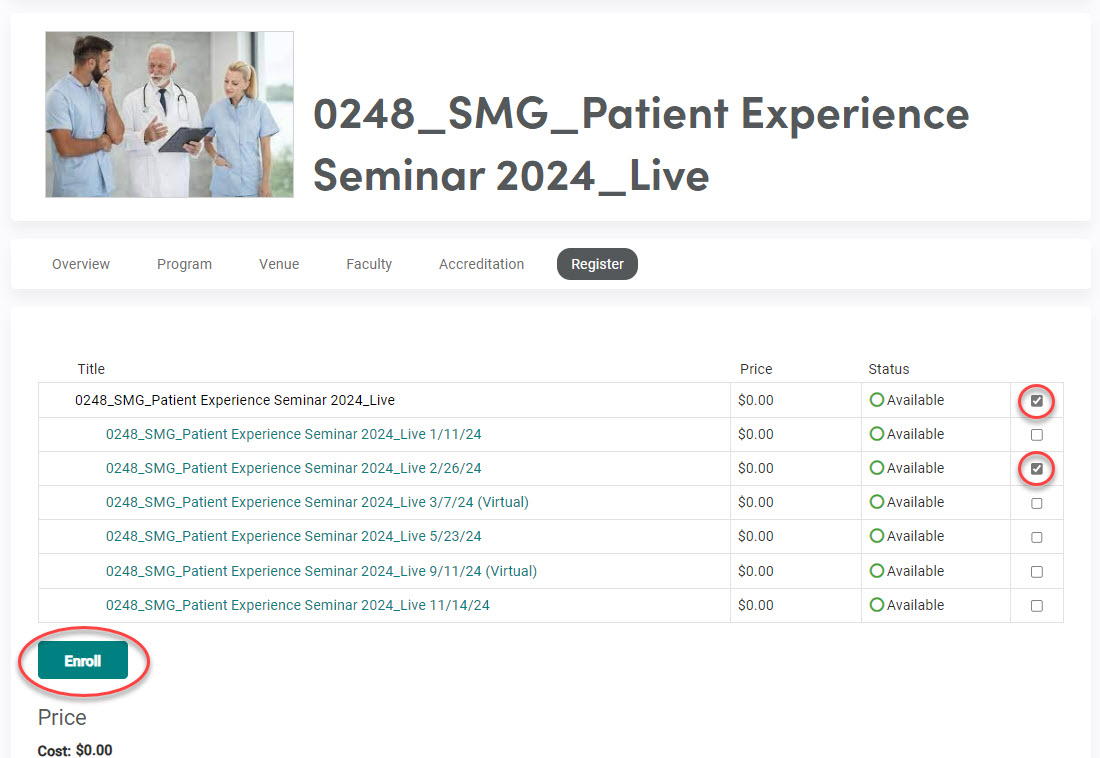
Task: Enable the 9/11/24 Virtual session checkbox
Action: (x=1036, y=572)
